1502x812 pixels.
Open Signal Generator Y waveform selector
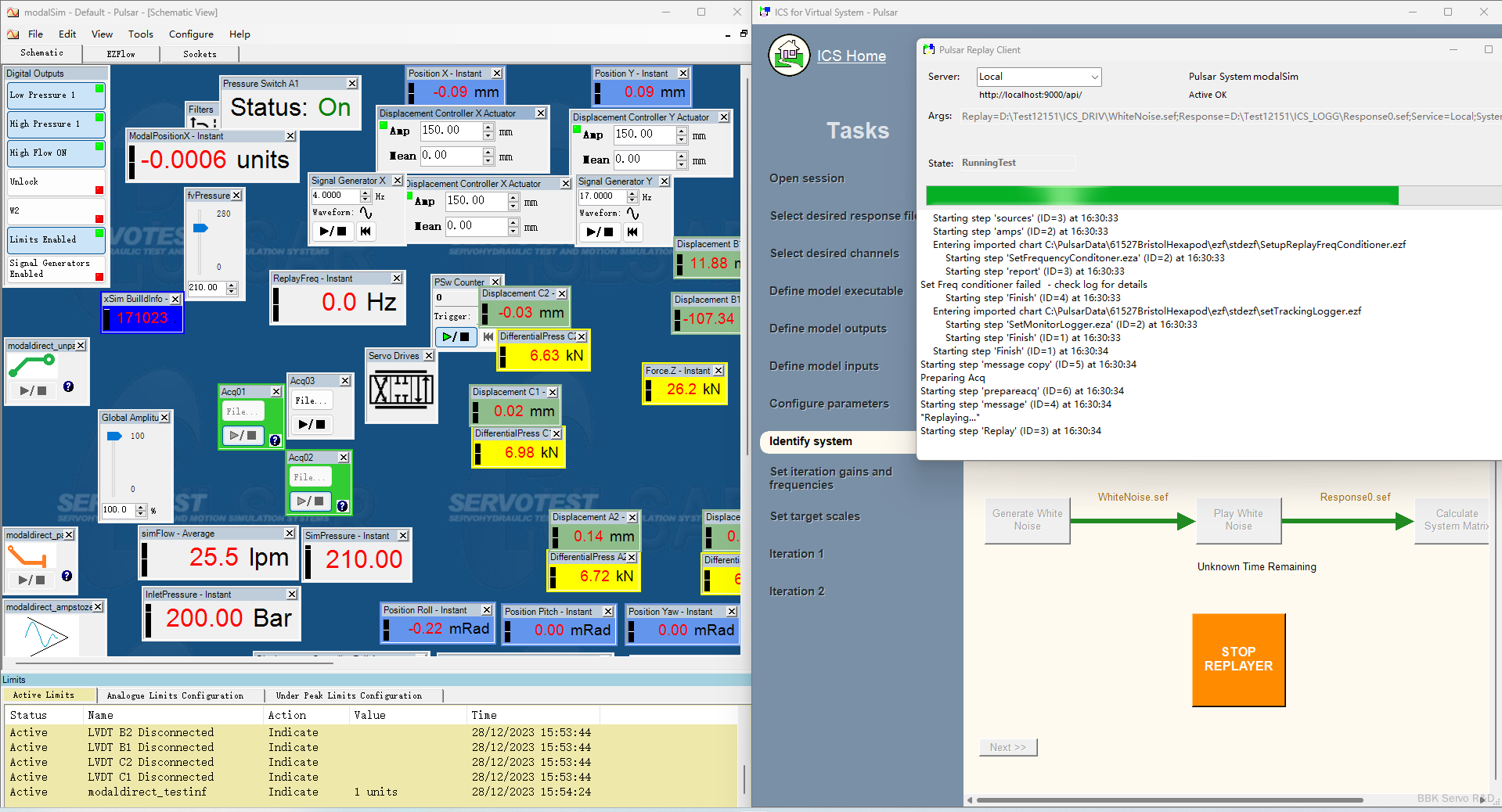632,214
